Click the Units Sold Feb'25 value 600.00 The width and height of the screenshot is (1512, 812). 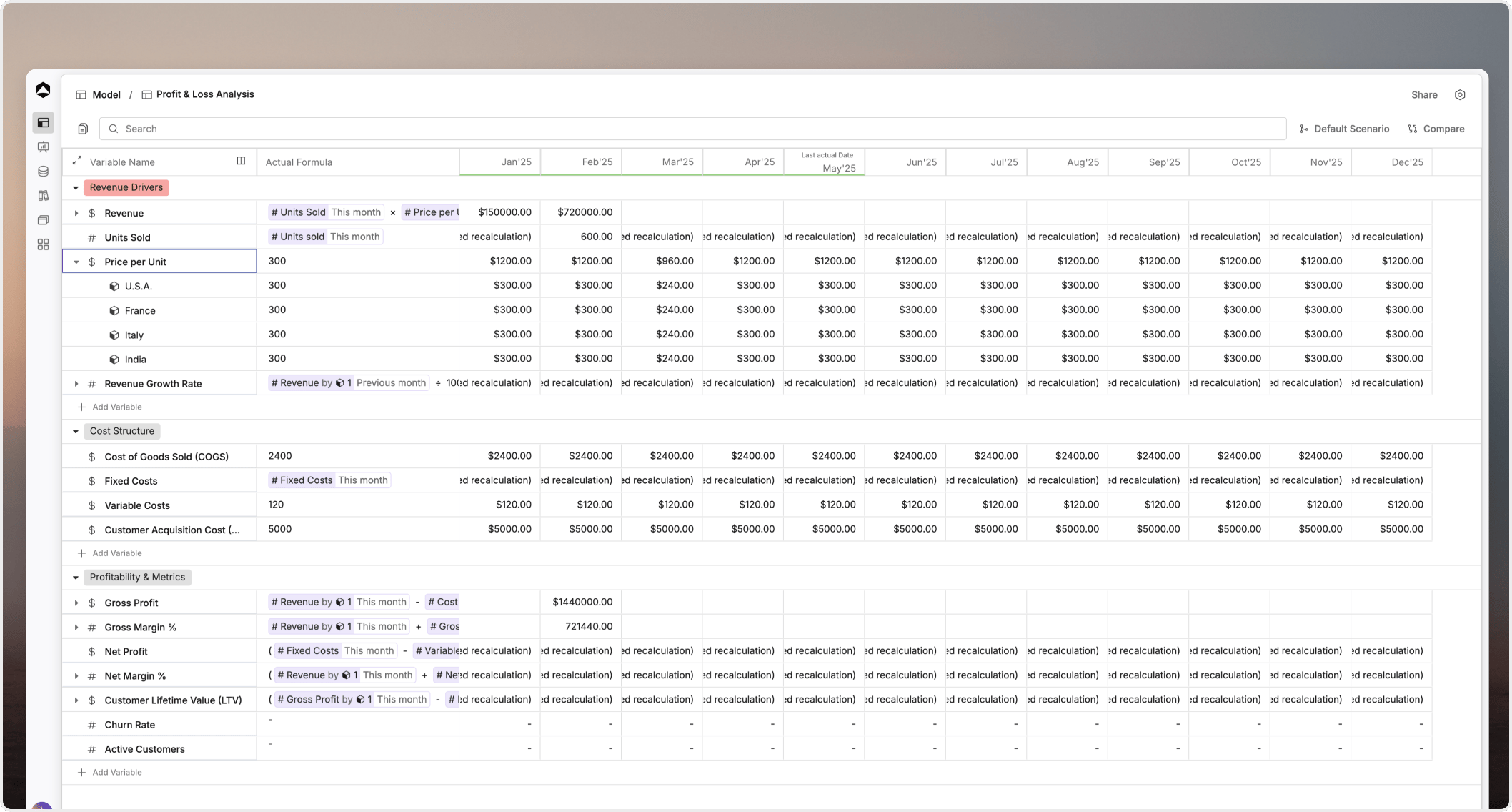(x=581, y=237)
